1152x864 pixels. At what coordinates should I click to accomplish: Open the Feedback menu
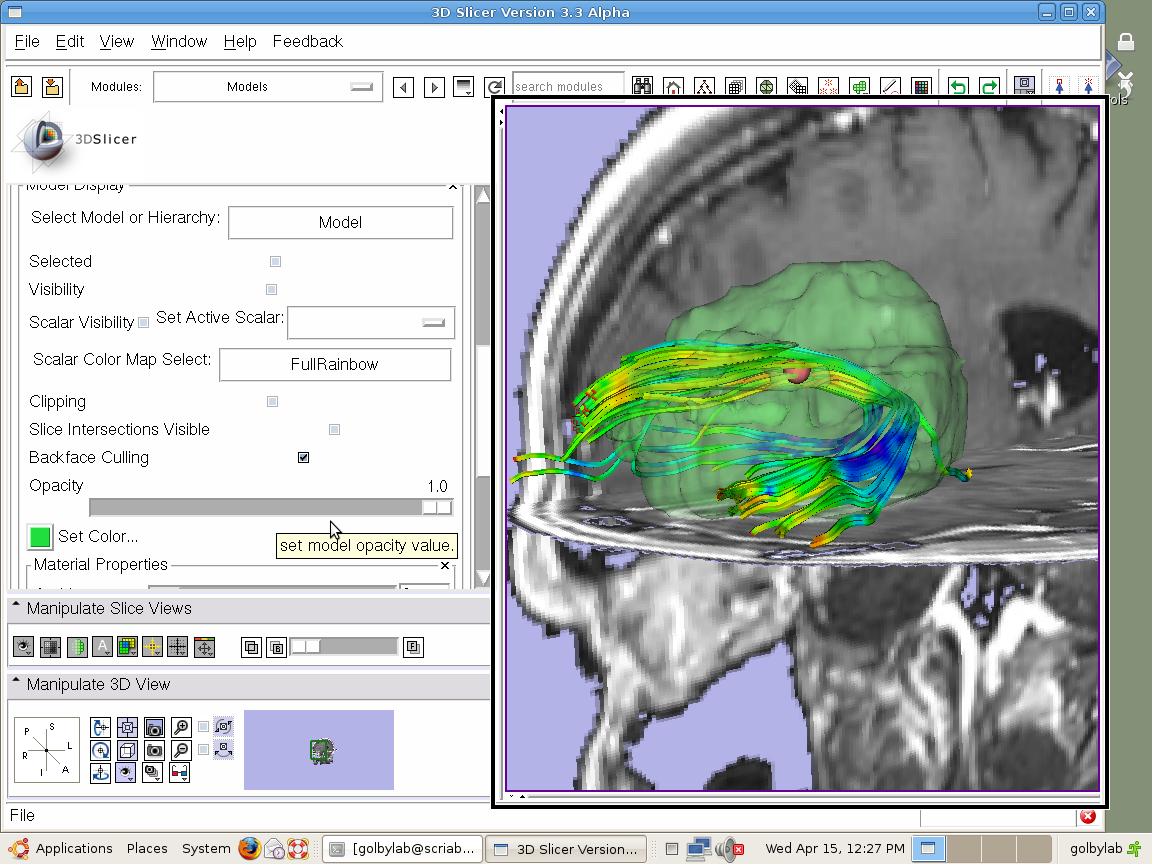pyautogui.click(x=307, y=41)
